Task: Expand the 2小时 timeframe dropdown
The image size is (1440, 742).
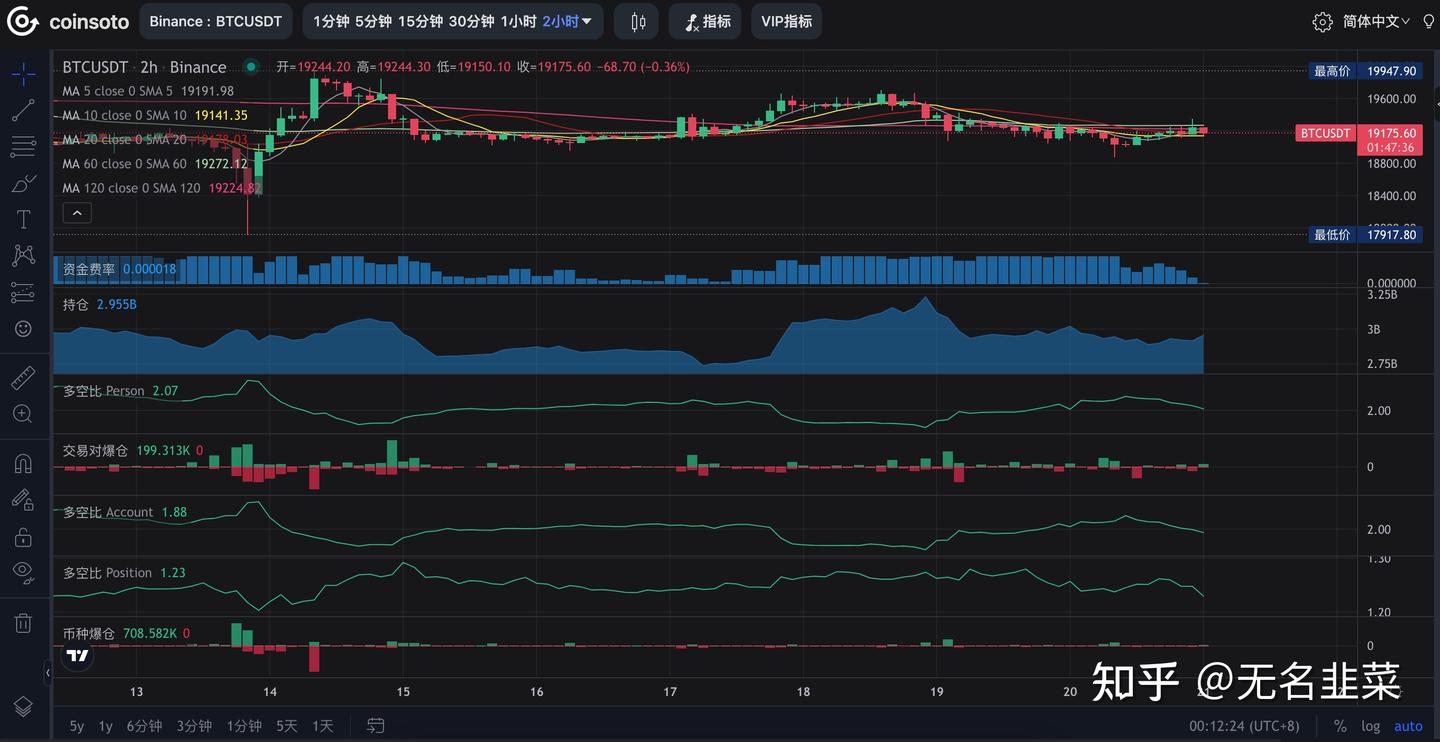Action: point(567,21)
